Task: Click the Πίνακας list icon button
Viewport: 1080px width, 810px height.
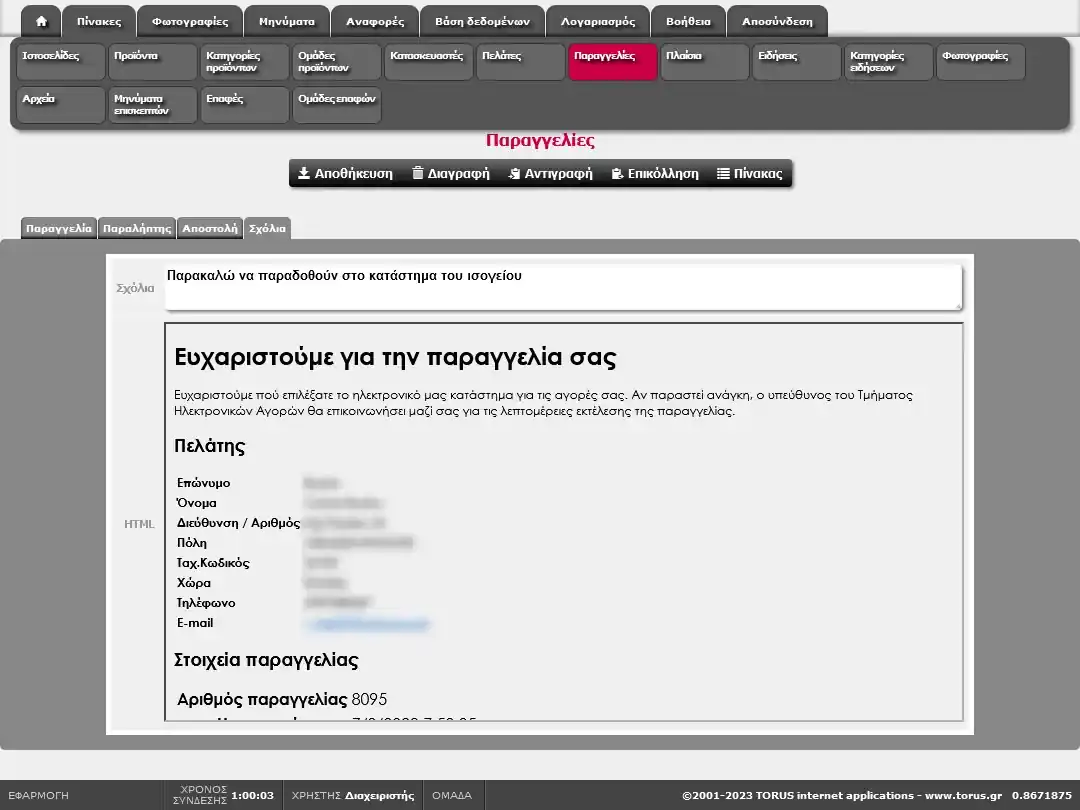Action: (x=750, y=173)
